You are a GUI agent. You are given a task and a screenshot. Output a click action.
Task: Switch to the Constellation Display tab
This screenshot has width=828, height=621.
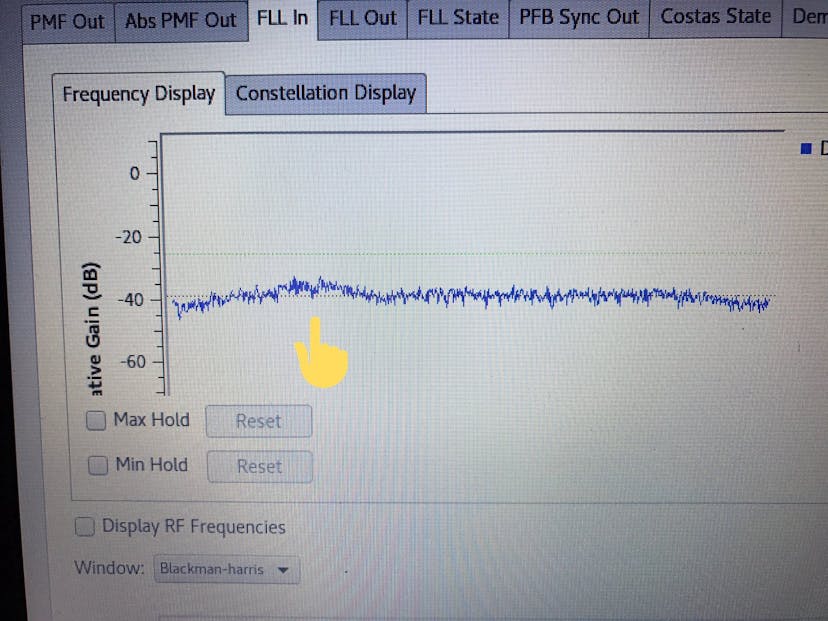[326, 93]
